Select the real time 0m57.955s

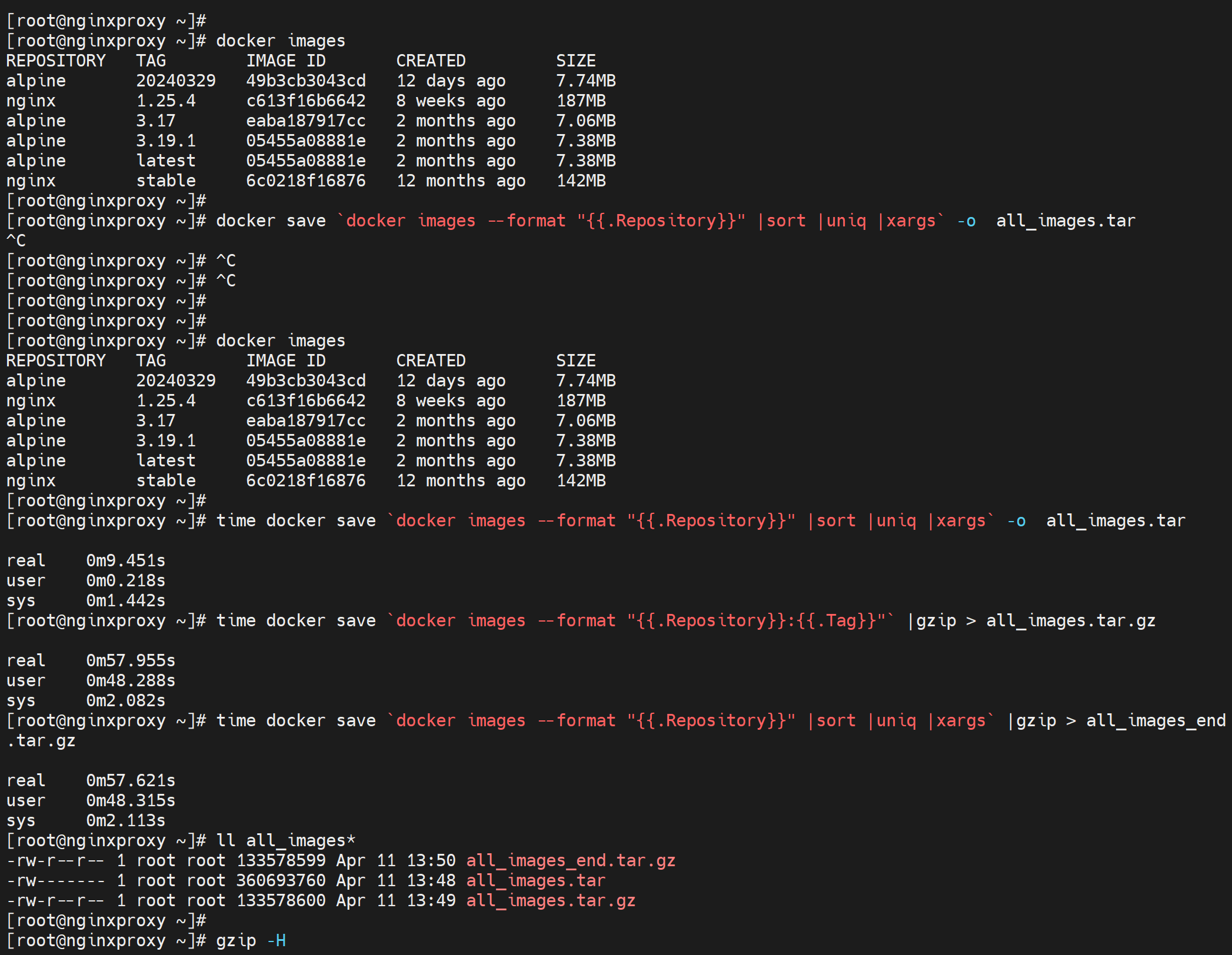(131, 660)
